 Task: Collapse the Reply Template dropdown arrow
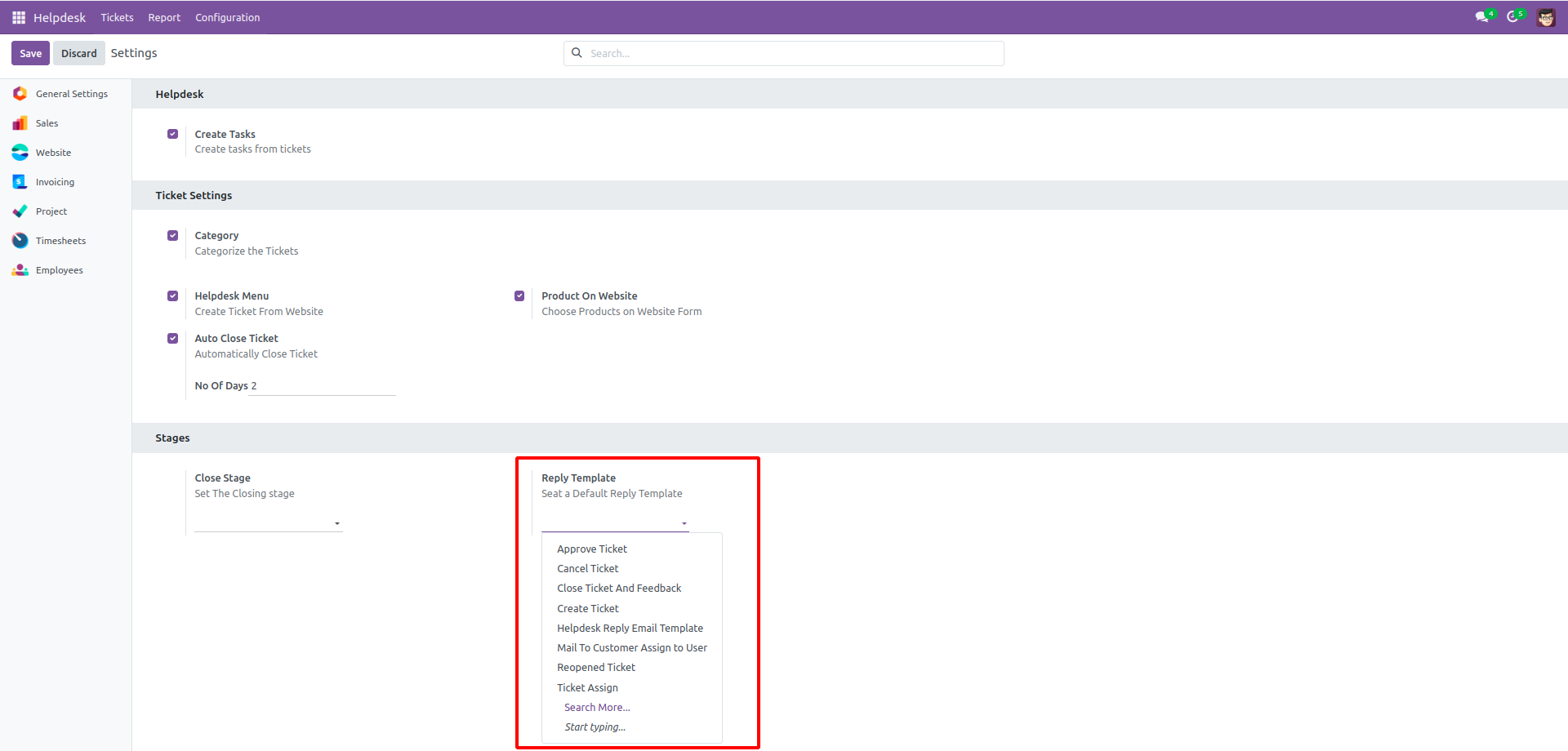pos(684,523)
